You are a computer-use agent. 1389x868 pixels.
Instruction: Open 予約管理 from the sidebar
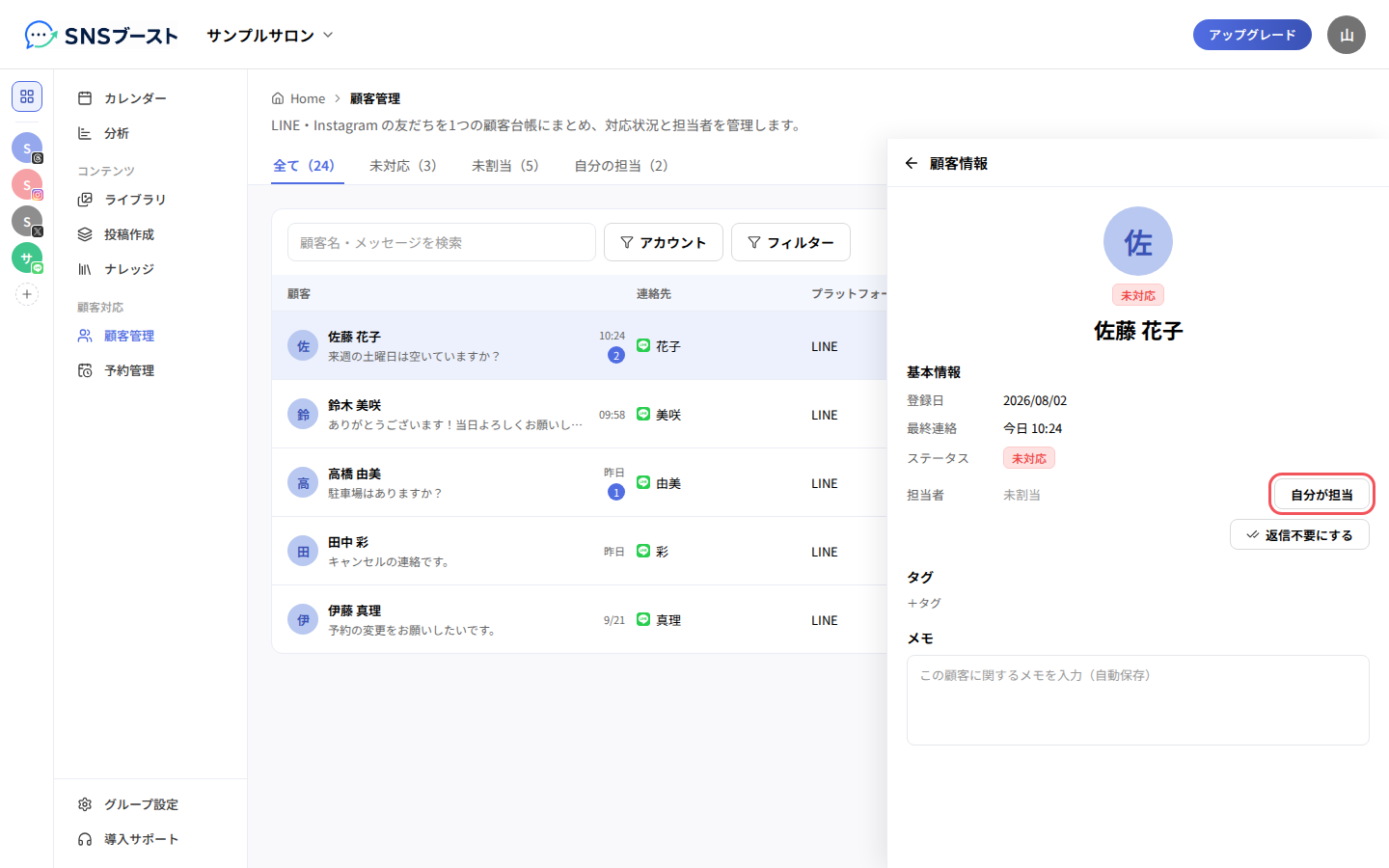pos(150,370)
